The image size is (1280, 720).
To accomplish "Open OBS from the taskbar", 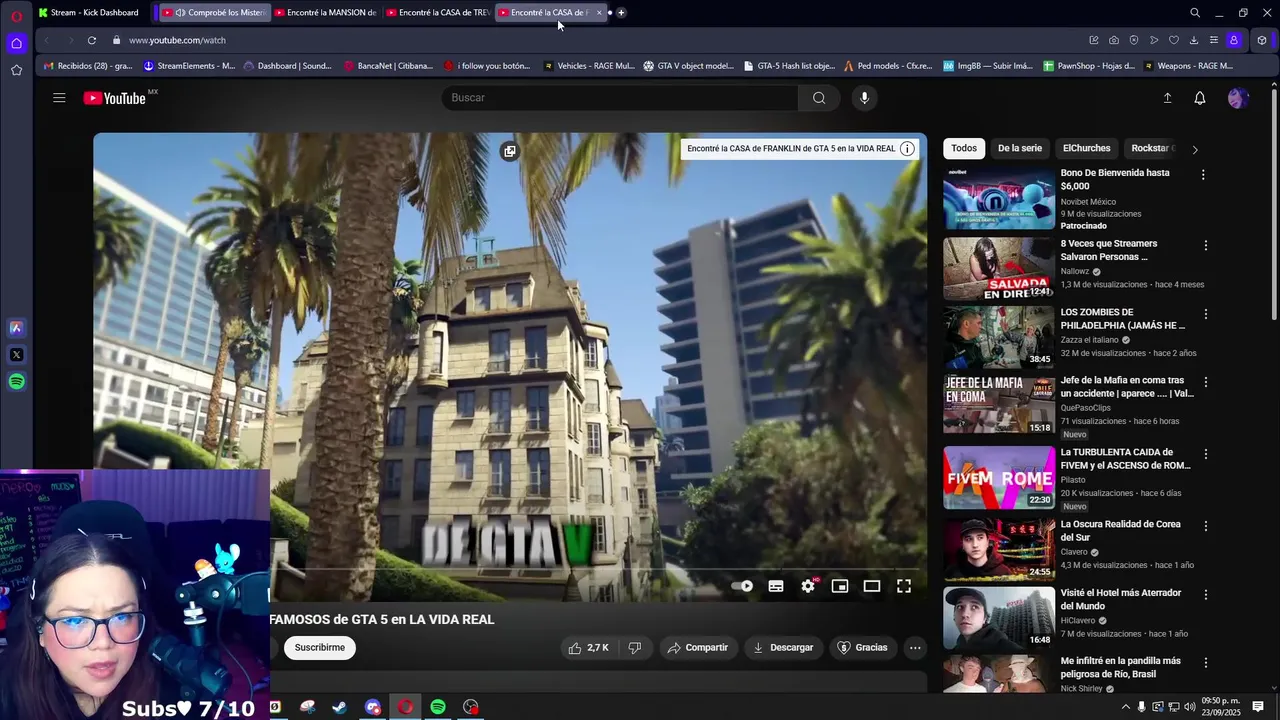I will pos(471,707).
